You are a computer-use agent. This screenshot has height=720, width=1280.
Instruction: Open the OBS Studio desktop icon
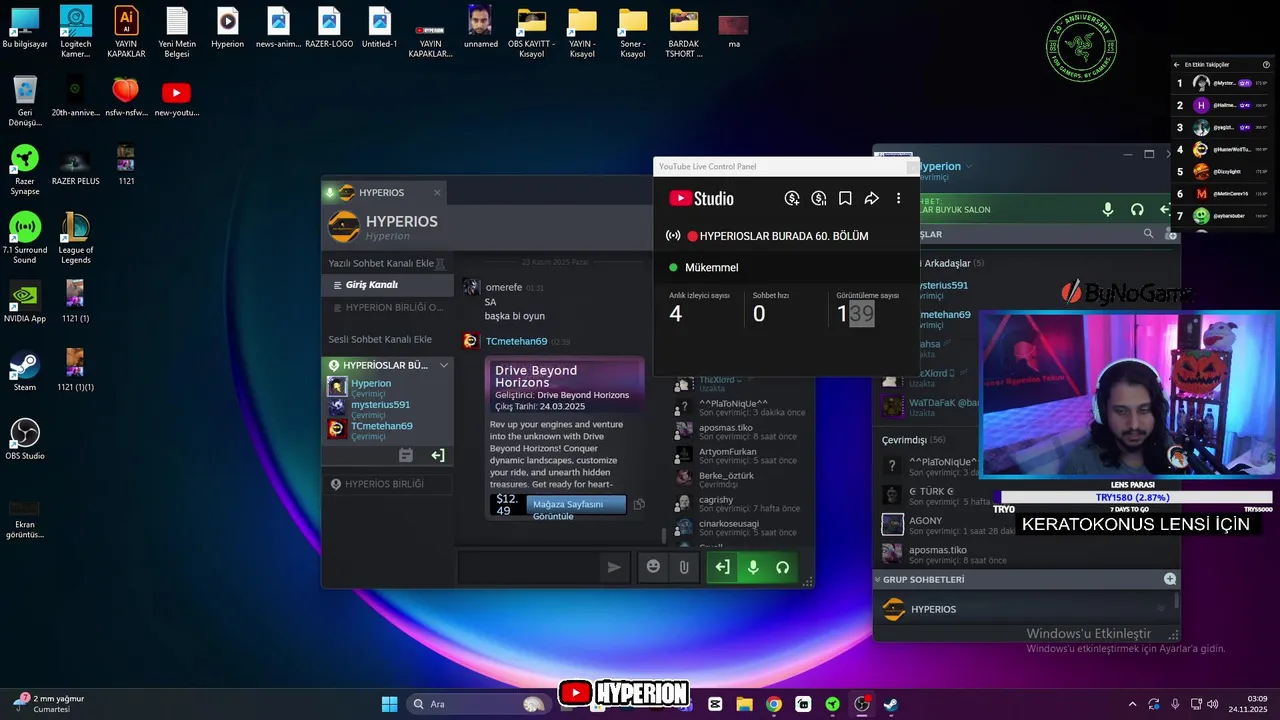point(25,439)
